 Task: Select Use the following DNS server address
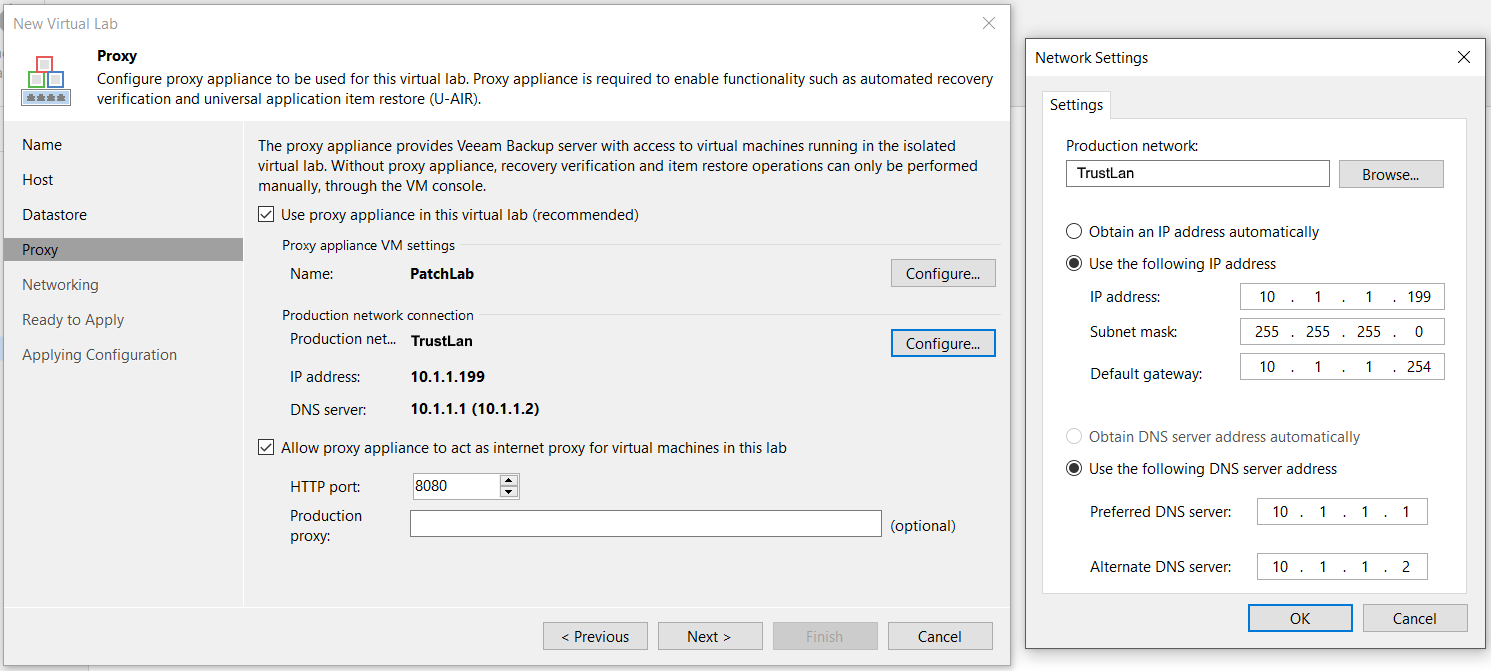[x=1074, y=468]
